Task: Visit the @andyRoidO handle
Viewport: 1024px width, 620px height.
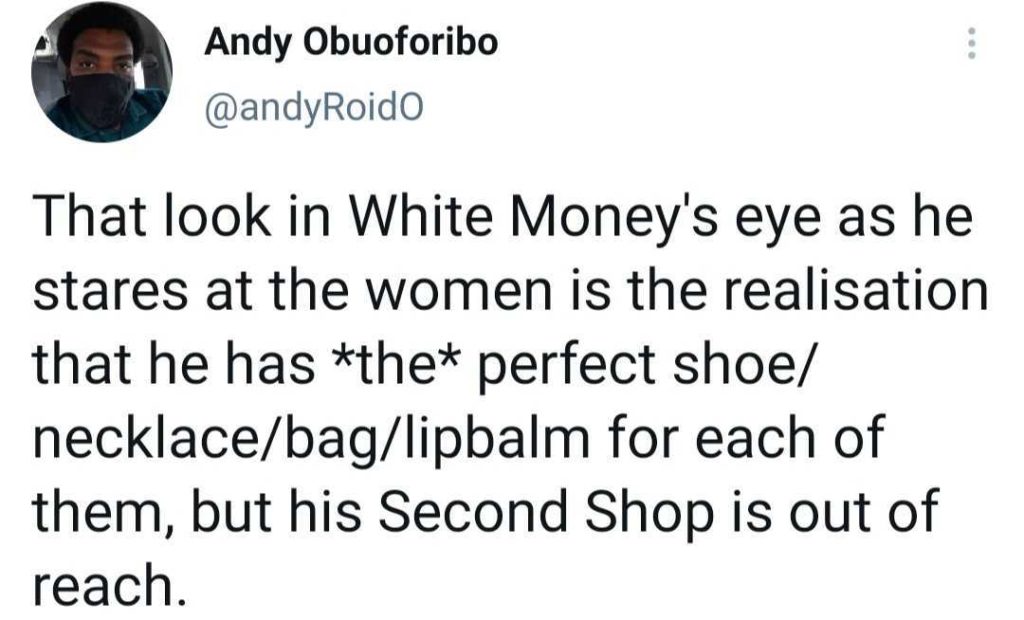Action: [300, 102]
